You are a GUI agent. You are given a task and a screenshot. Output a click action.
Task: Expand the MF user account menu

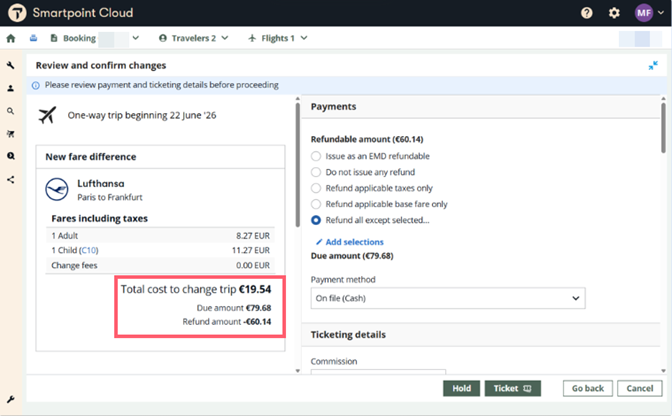(649, 13)
